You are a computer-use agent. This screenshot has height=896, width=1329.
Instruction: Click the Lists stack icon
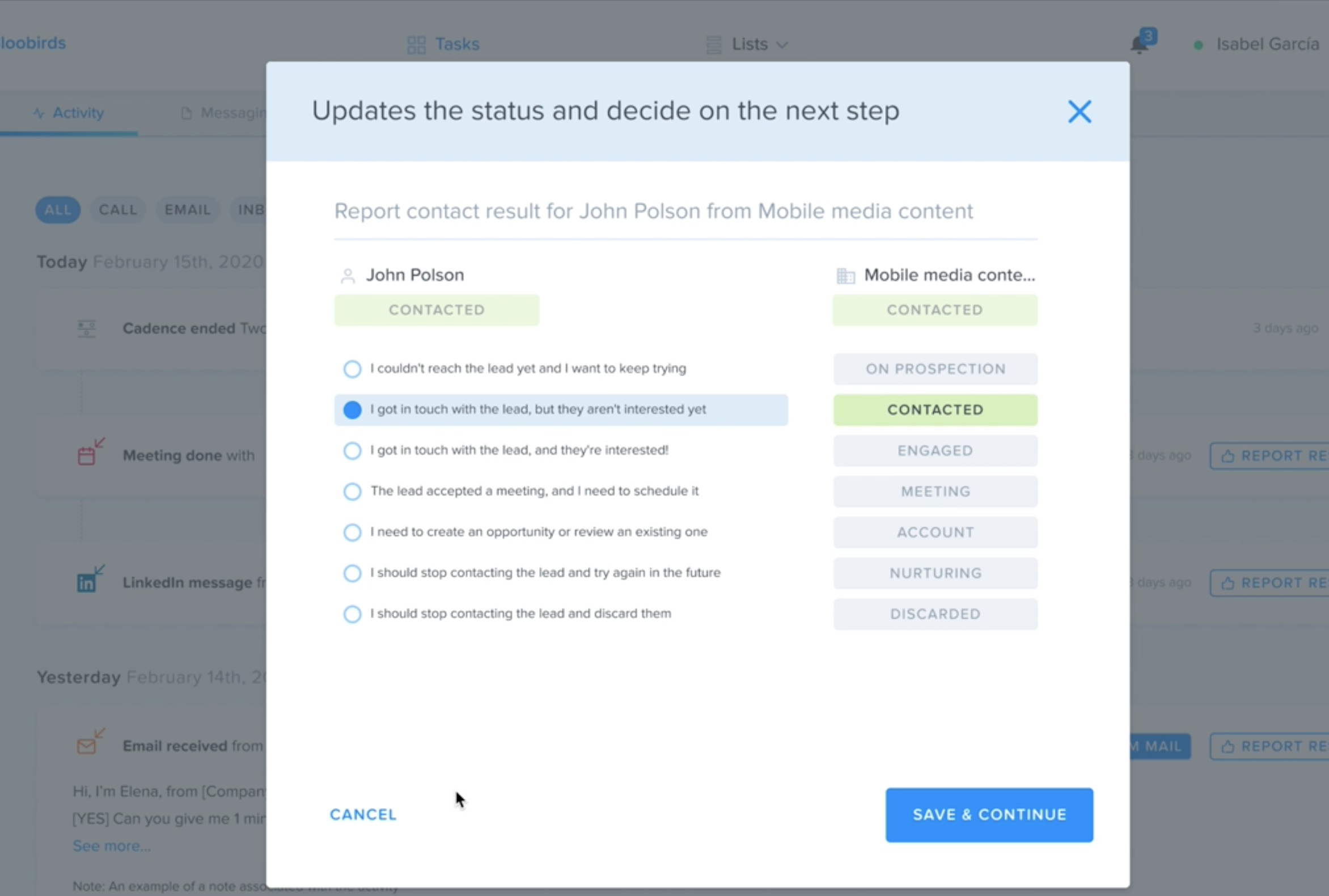(713, 45)
